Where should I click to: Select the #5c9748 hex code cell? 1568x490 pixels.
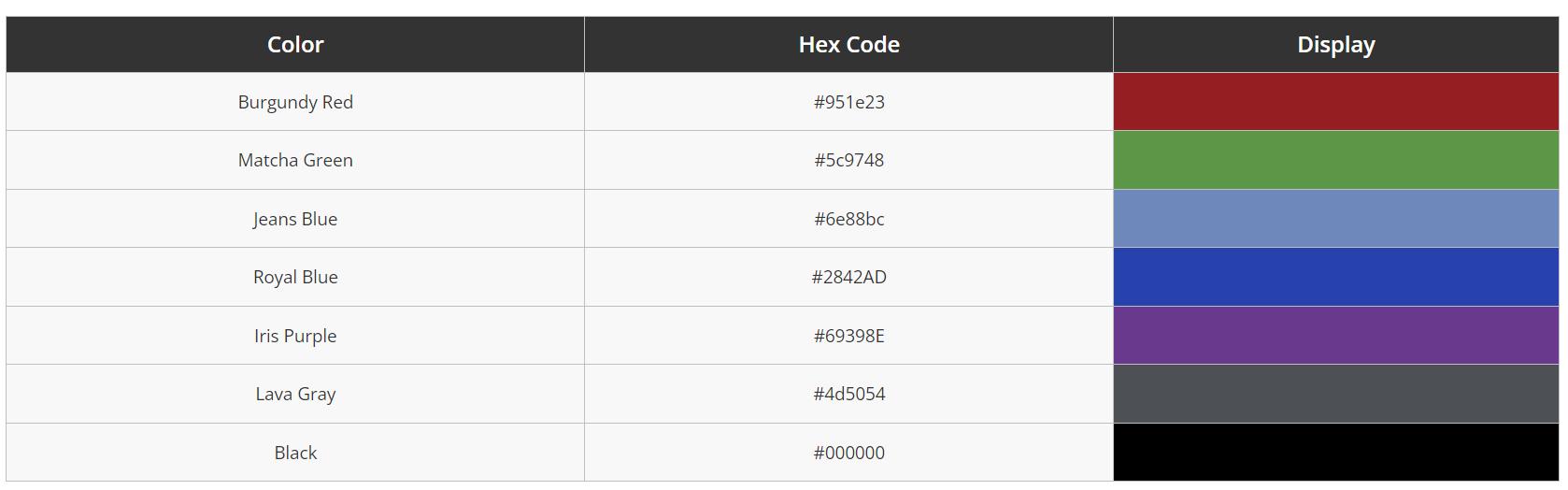[x=848, y=160]
